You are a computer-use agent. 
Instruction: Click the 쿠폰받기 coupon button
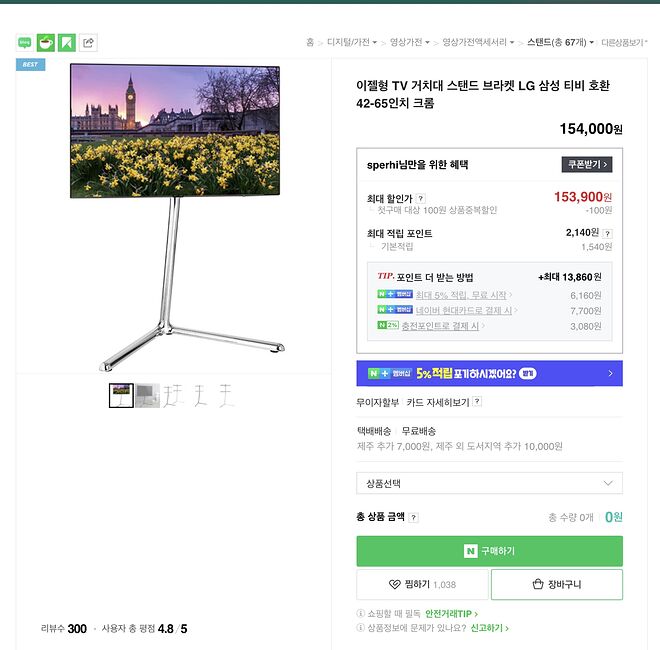(586, 164)
